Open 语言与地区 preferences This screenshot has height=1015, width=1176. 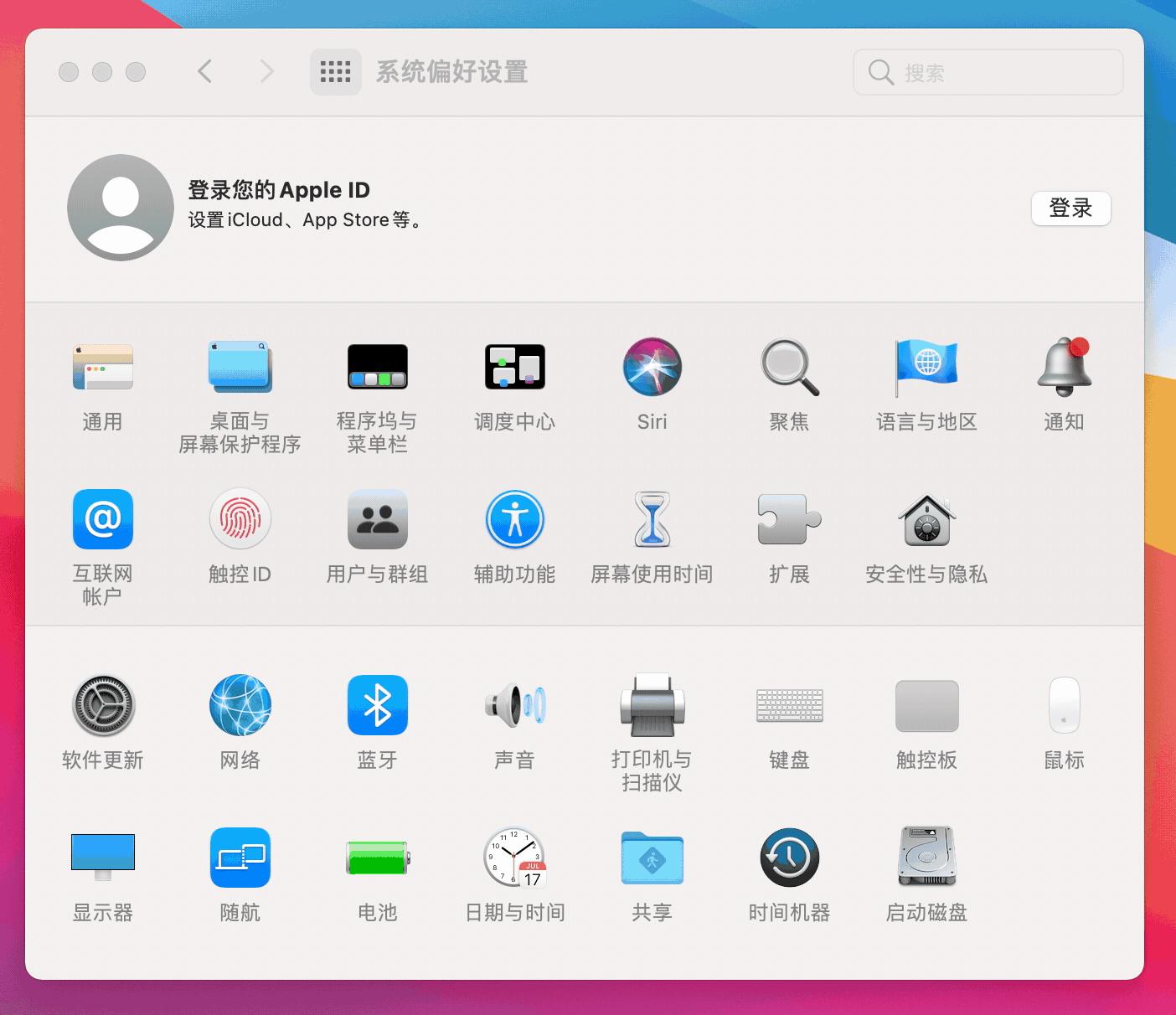926,367
